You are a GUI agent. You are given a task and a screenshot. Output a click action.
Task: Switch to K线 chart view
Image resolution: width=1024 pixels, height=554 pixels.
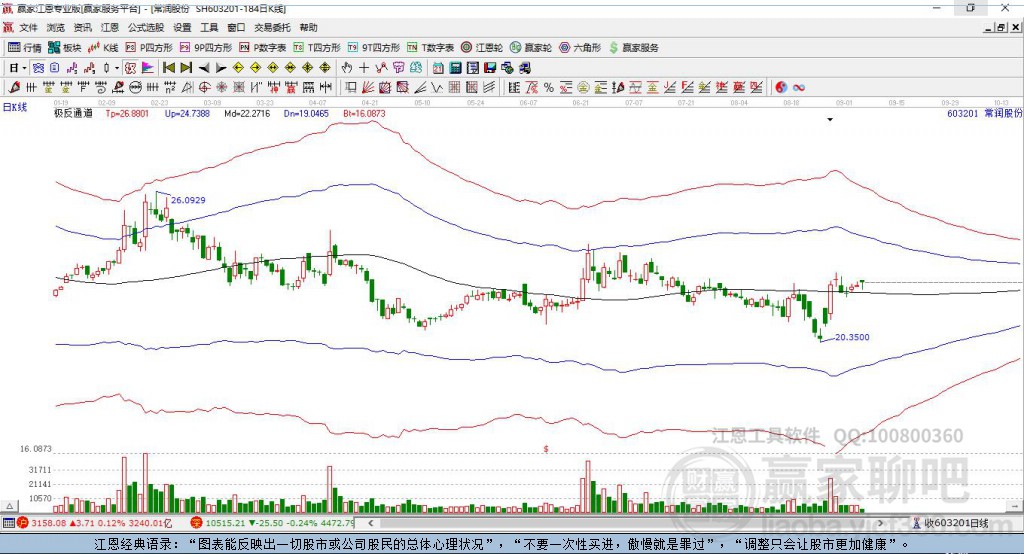point(103,48)
